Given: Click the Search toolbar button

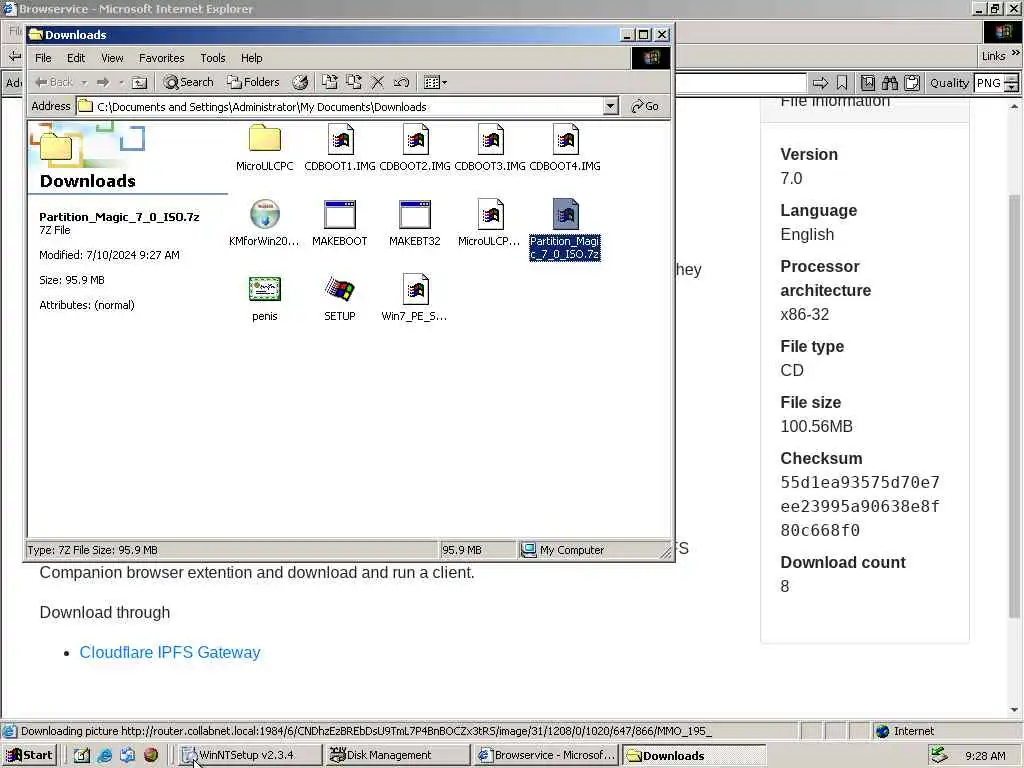Looking at the screenshot, I should click(x=189, y=82).
